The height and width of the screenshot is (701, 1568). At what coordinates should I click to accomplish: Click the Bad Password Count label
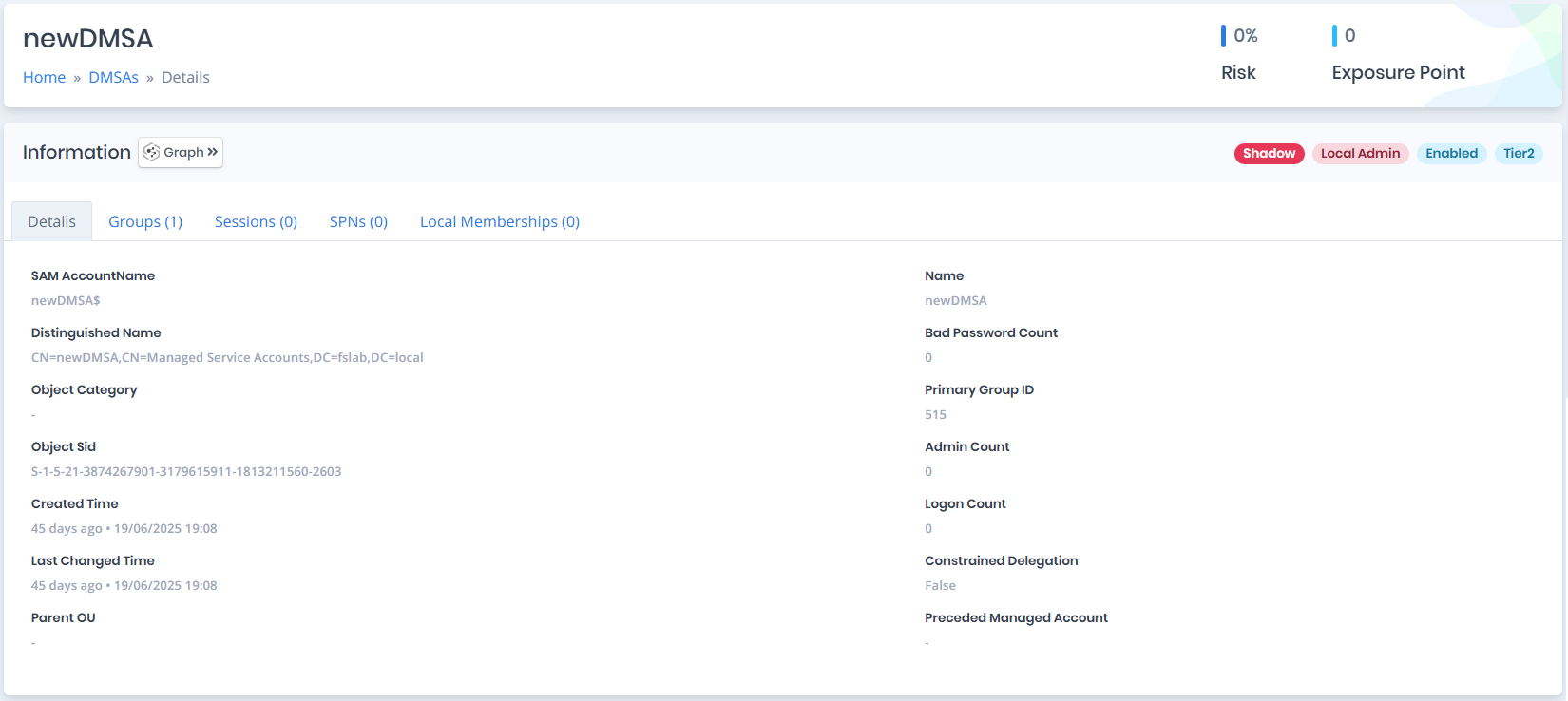tap(991, 332)
